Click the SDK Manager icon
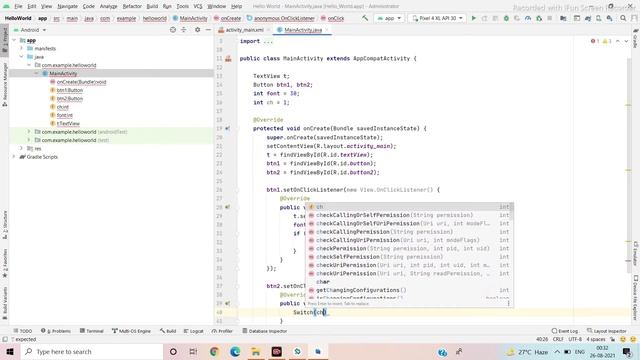 (609, 18)
